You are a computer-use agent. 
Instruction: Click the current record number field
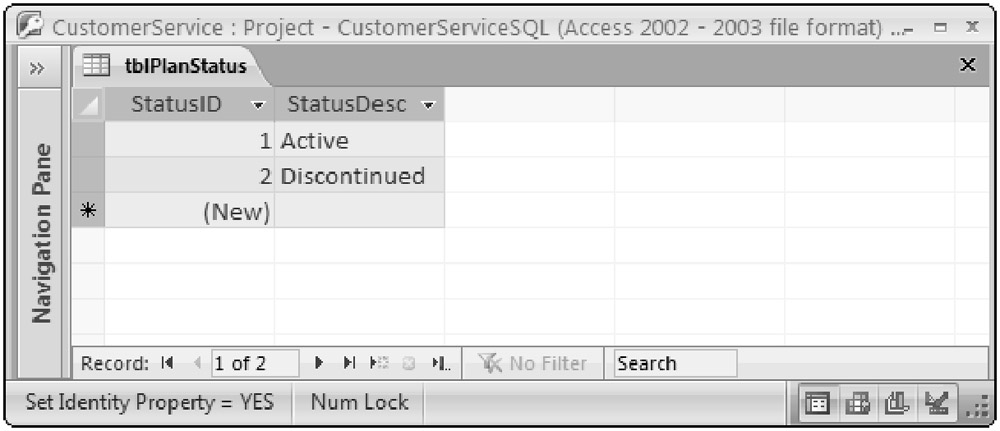click(x=253, y=364)
